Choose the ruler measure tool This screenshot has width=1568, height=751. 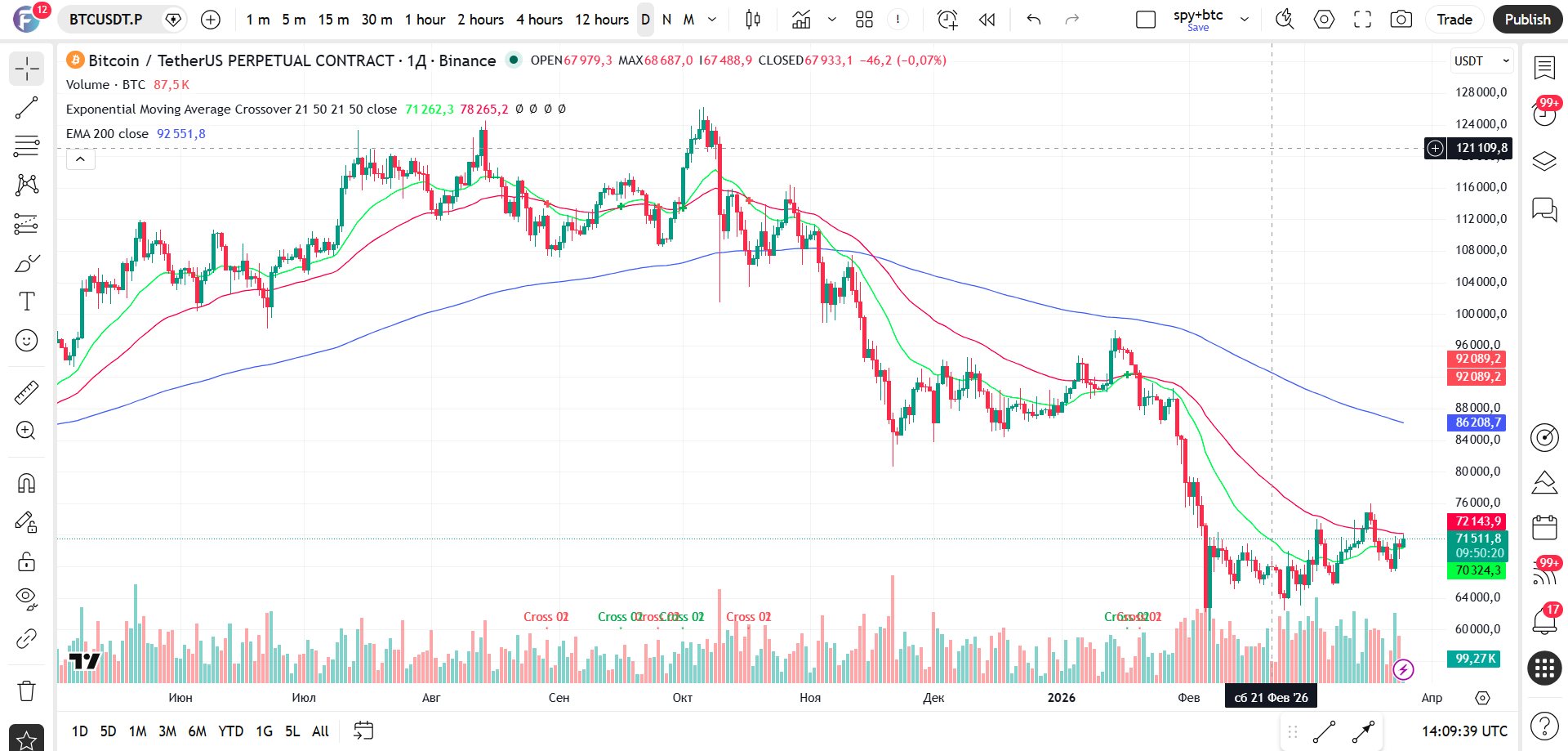(27, 393)
